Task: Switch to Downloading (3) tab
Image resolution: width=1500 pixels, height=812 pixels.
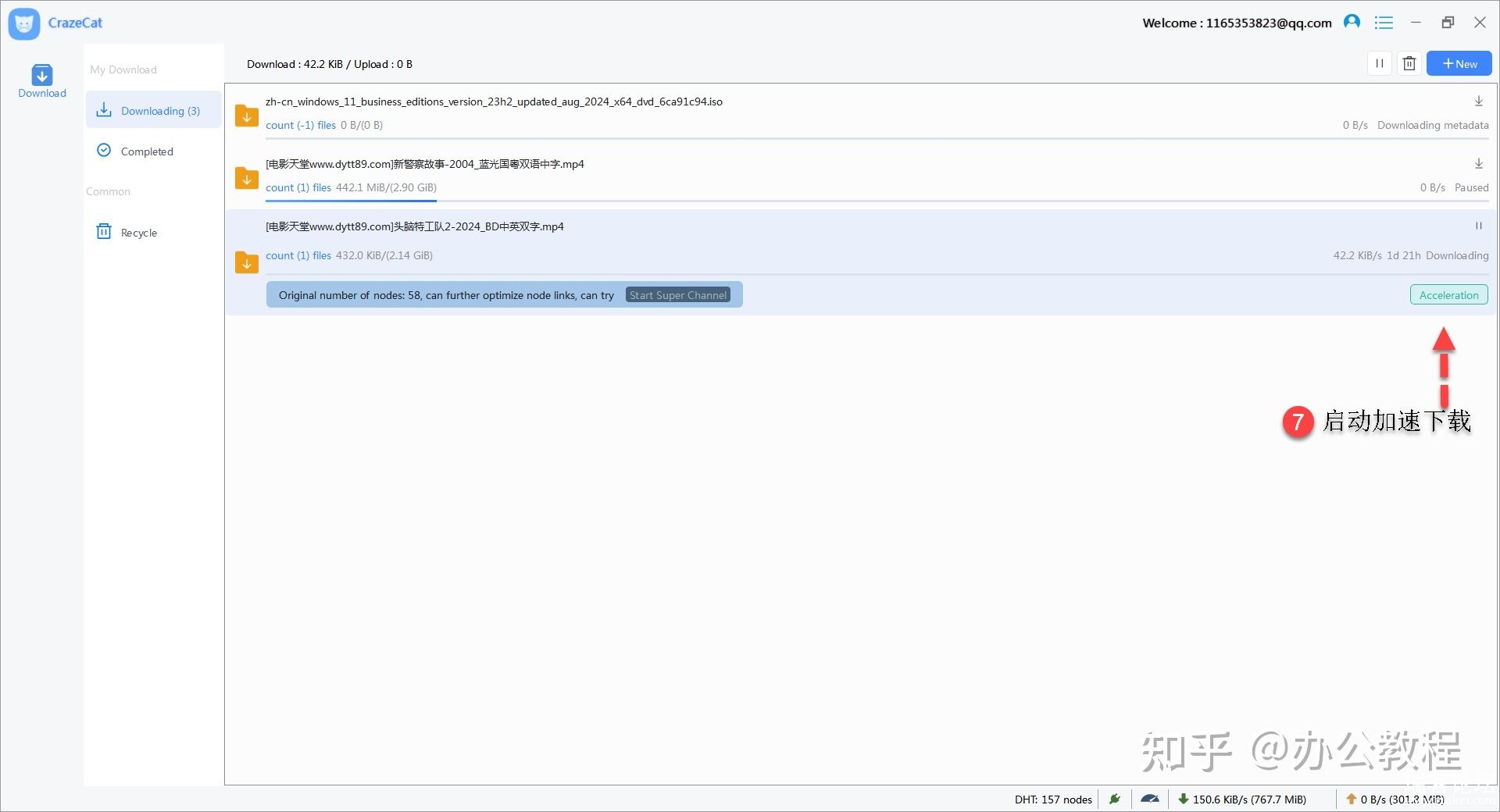Action: [153, 111]
